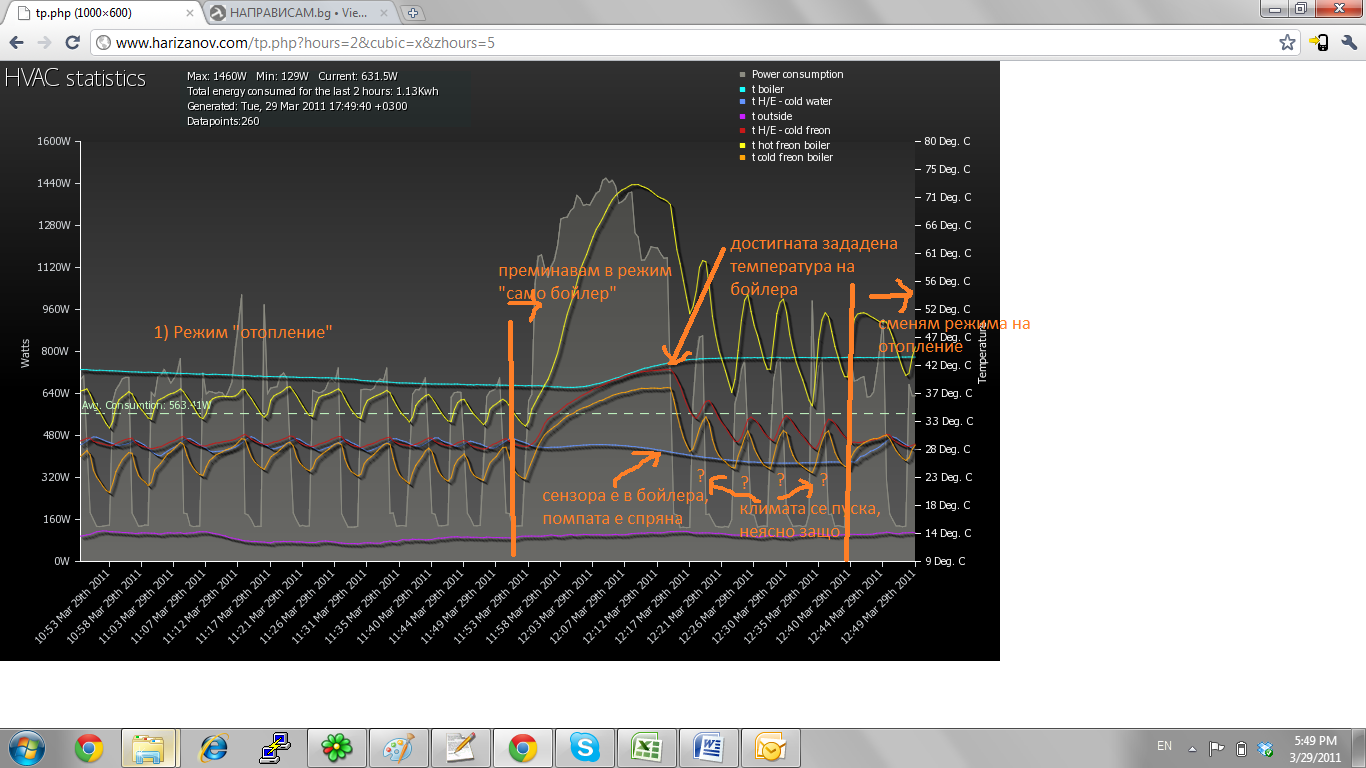1366x768 pixels.
Task: Switch to the НАПРАВИСАМ.bg tab
Action: click(x=295, y=13)
